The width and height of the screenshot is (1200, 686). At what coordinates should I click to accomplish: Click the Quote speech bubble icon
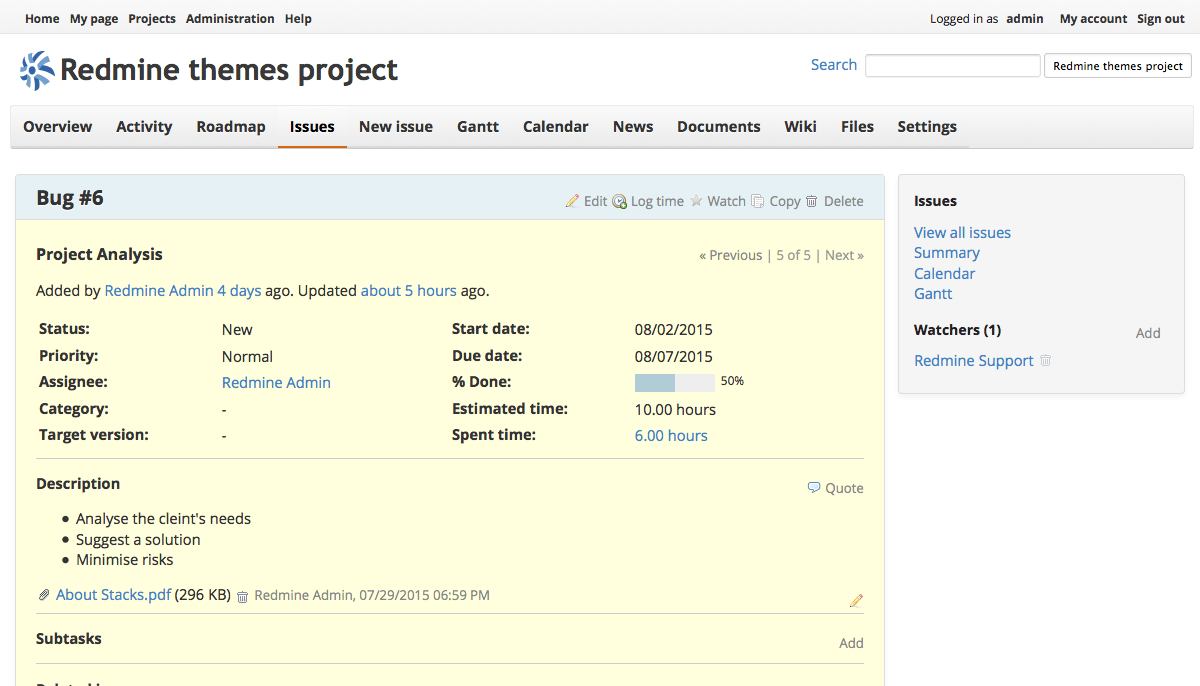814,488
